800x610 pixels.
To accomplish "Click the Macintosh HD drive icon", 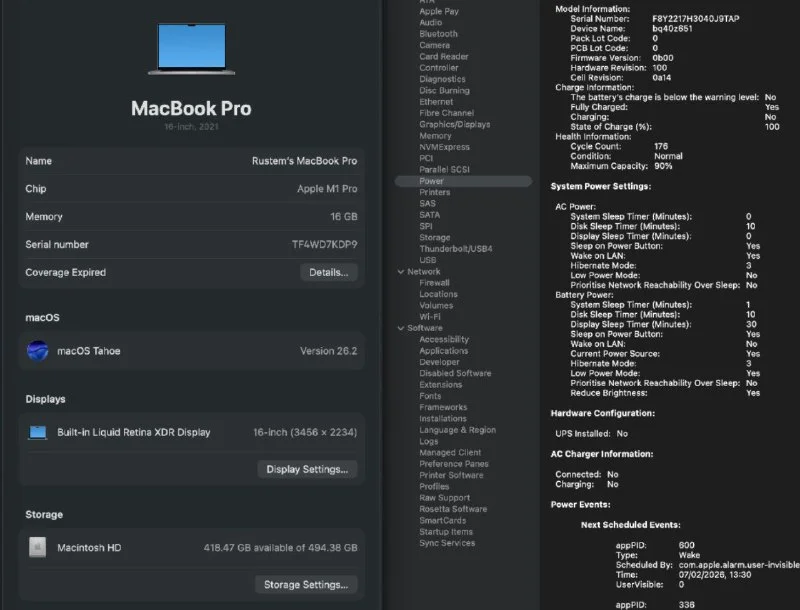I will (x=38, y=547).
